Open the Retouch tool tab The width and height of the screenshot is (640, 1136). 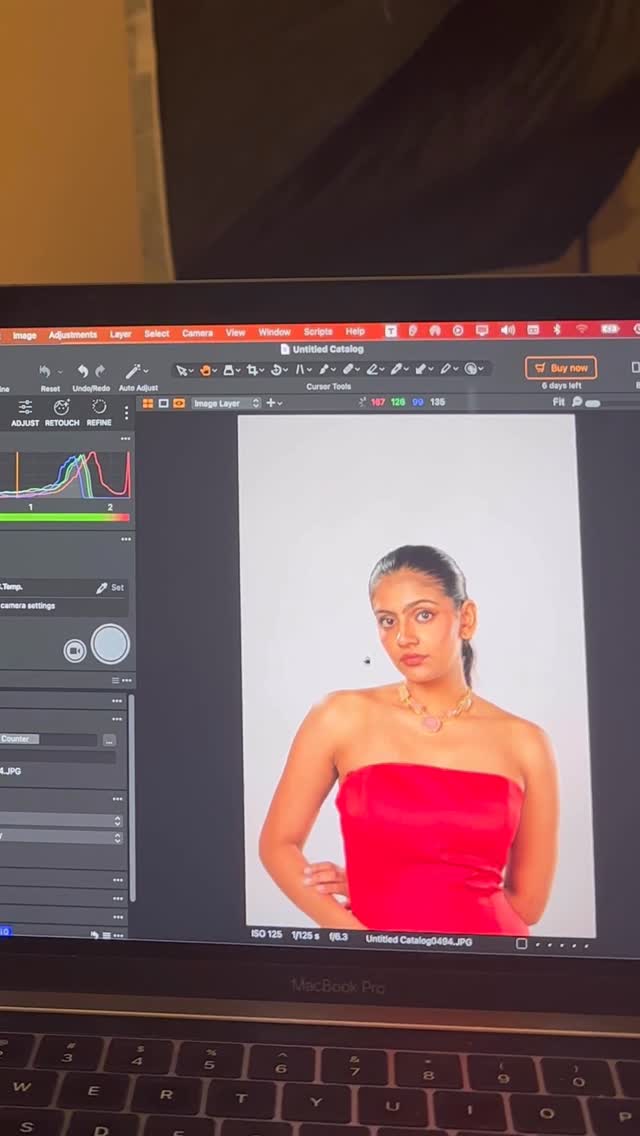click(62, 411)
